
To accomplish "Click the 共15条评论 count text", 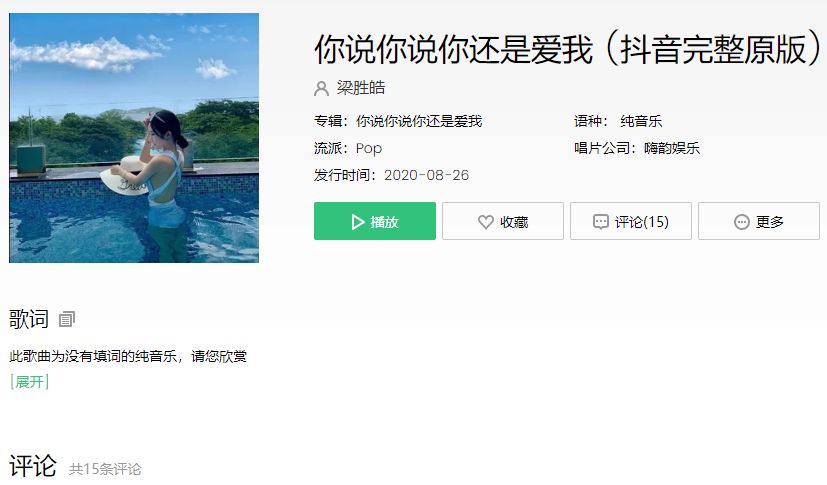I will (105, 469).
